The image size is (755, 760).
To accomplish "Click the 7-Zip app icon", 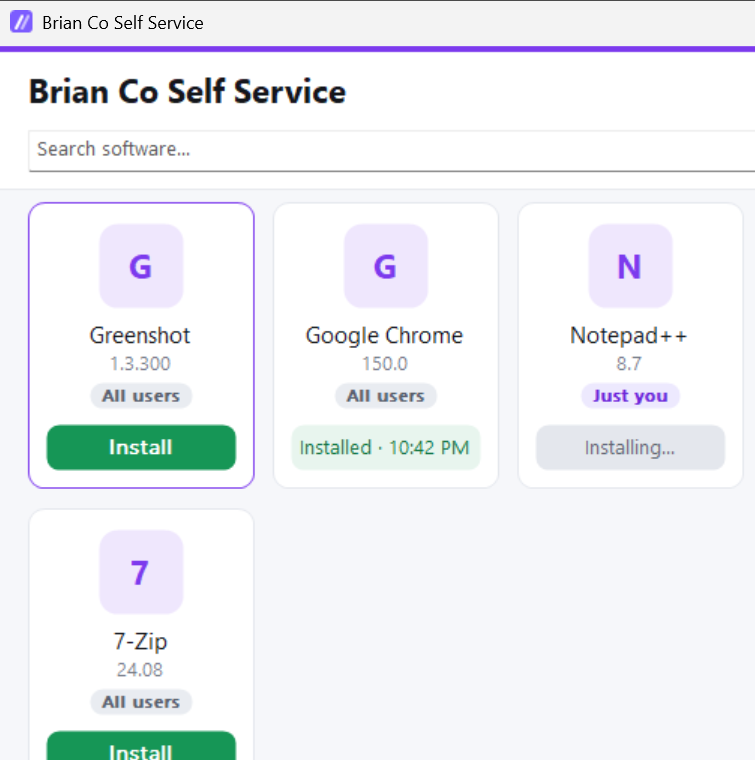I will pyautogui.click(x=141, y=572).
